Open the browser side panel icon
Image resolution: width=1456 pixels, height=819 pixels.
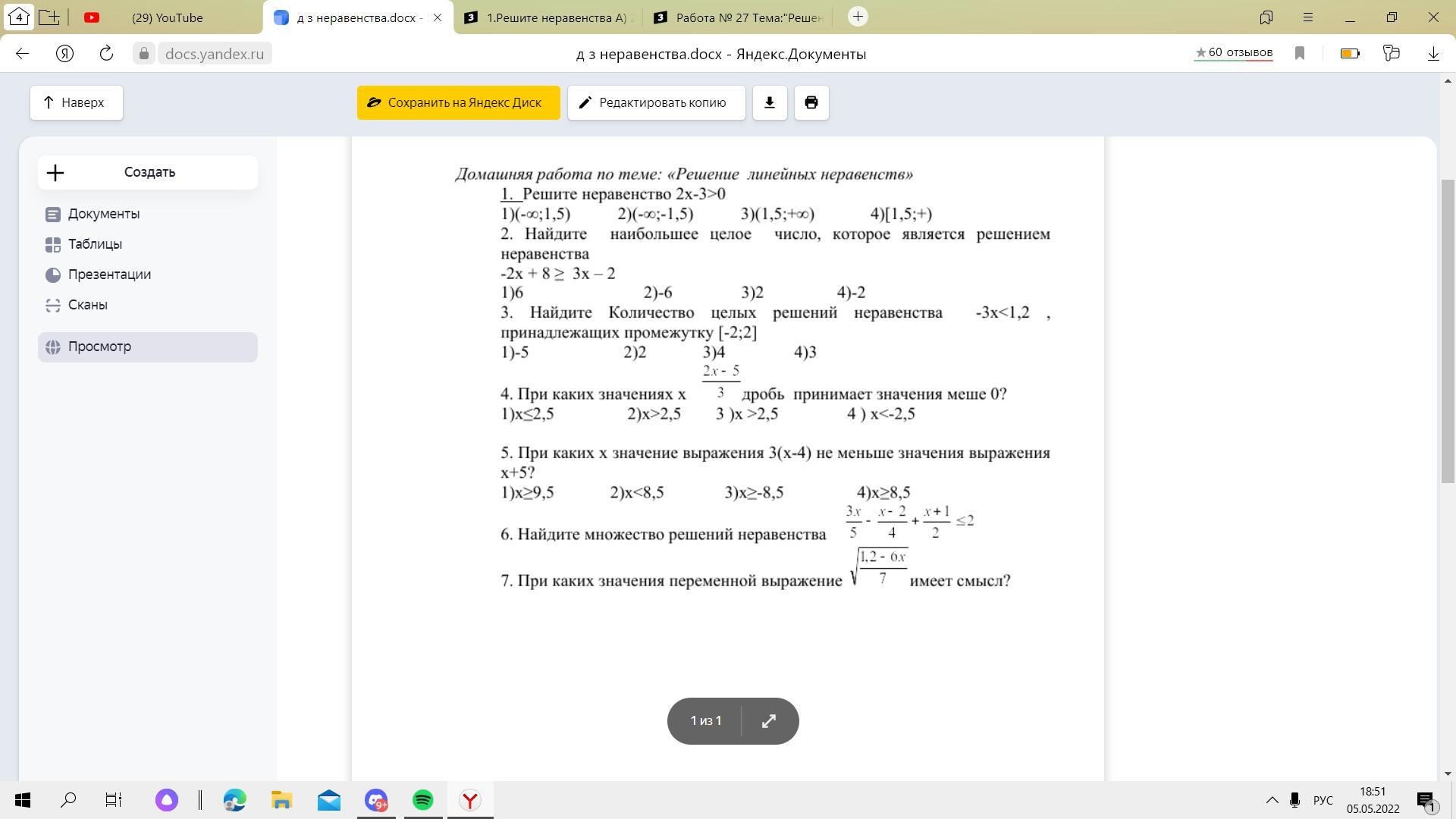tap(1266, 17)
